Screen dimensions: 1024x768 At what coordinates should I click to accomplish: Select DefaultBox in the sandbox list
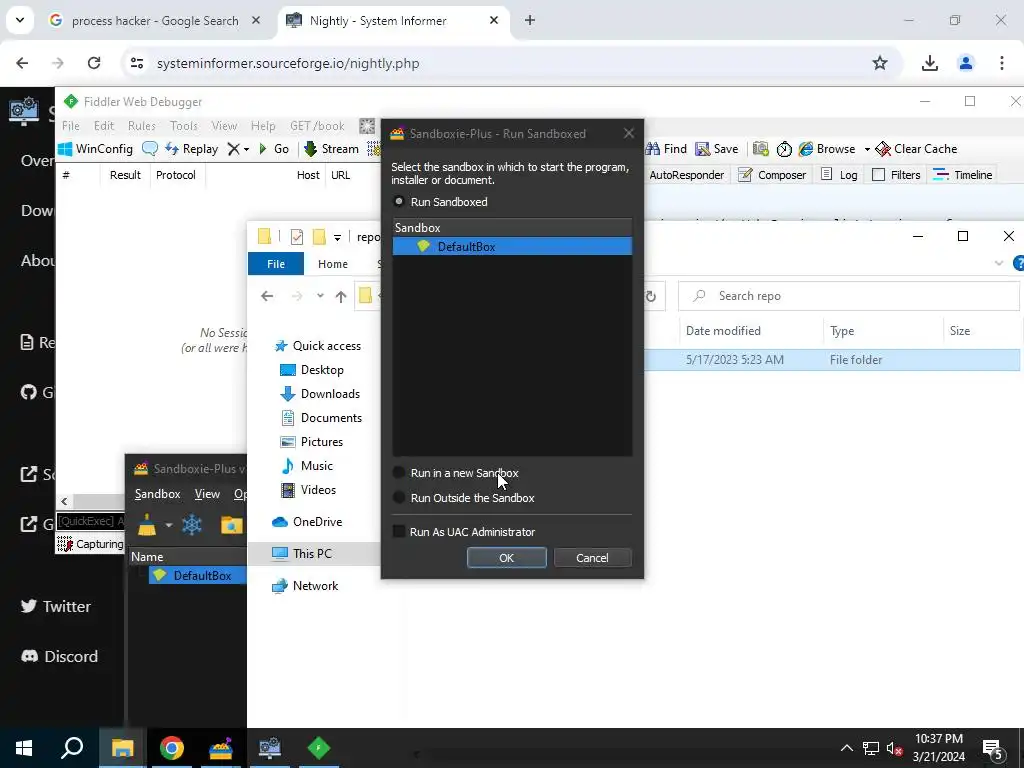(512, 246)
